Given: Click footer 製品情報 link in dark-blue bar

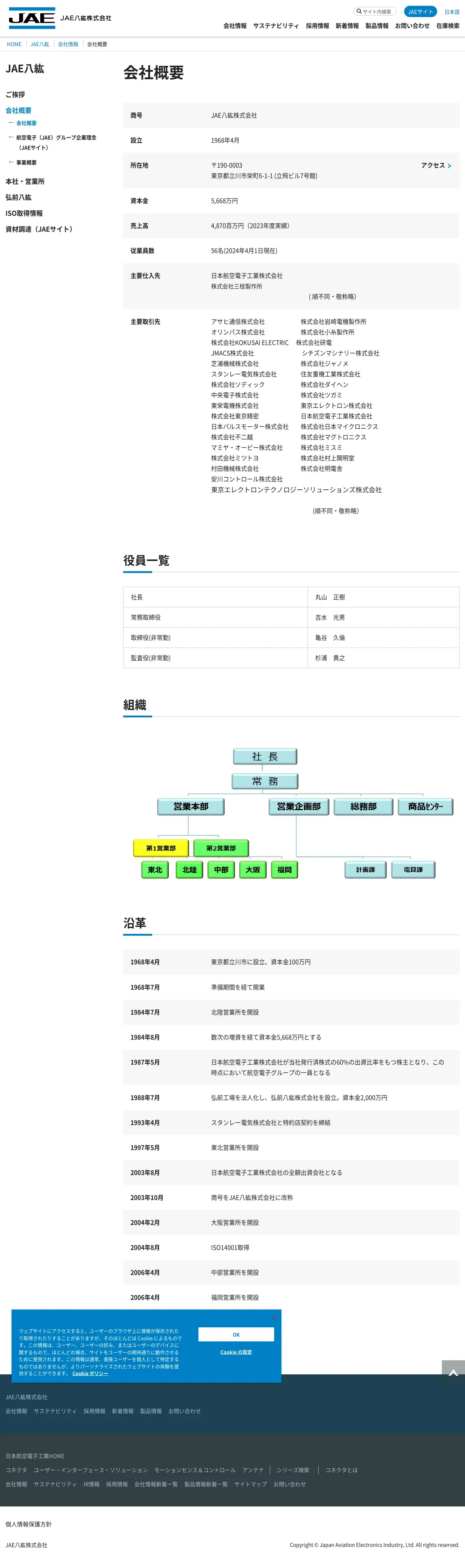Looking at the screenshot, I should [x=151, y=1411].
